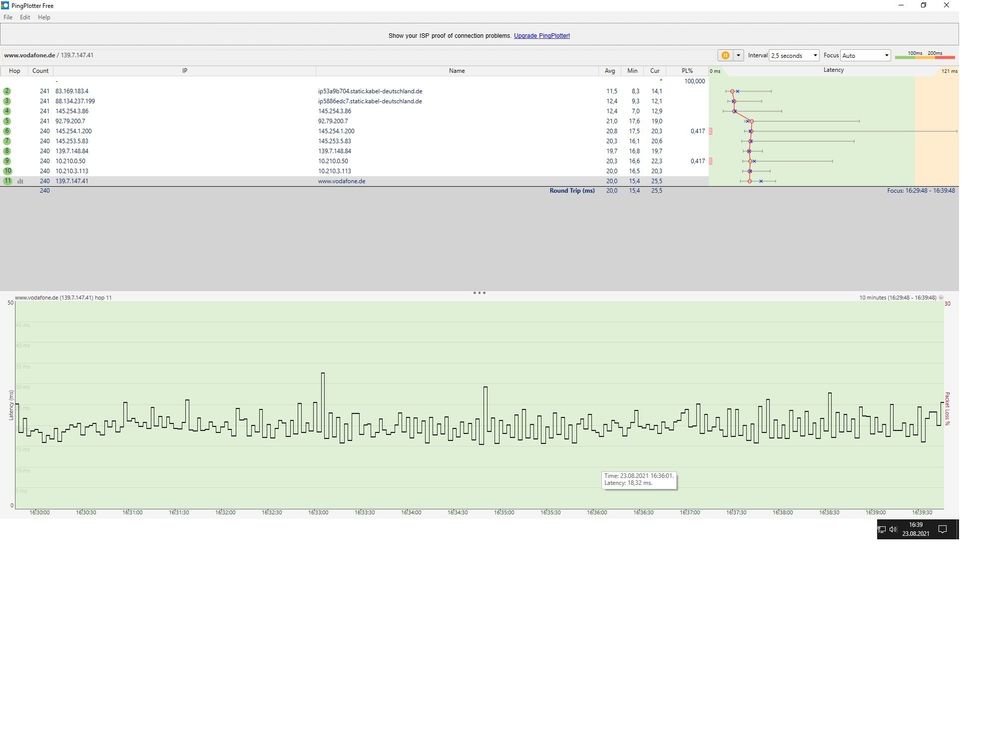Open the network icon in the system tray

click(882, 529)
